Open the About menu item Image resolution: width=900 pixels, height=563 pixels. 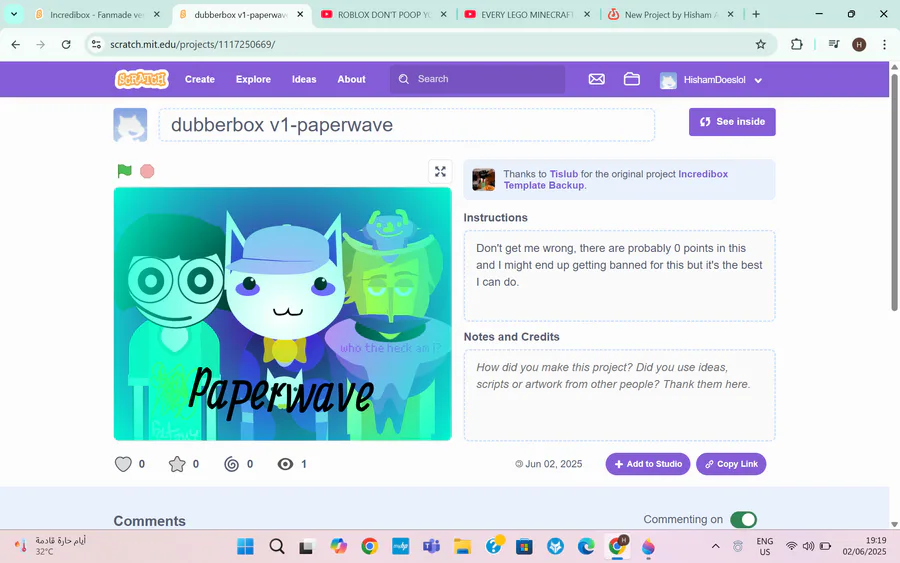pyautogui.click(x=351, y=79)
